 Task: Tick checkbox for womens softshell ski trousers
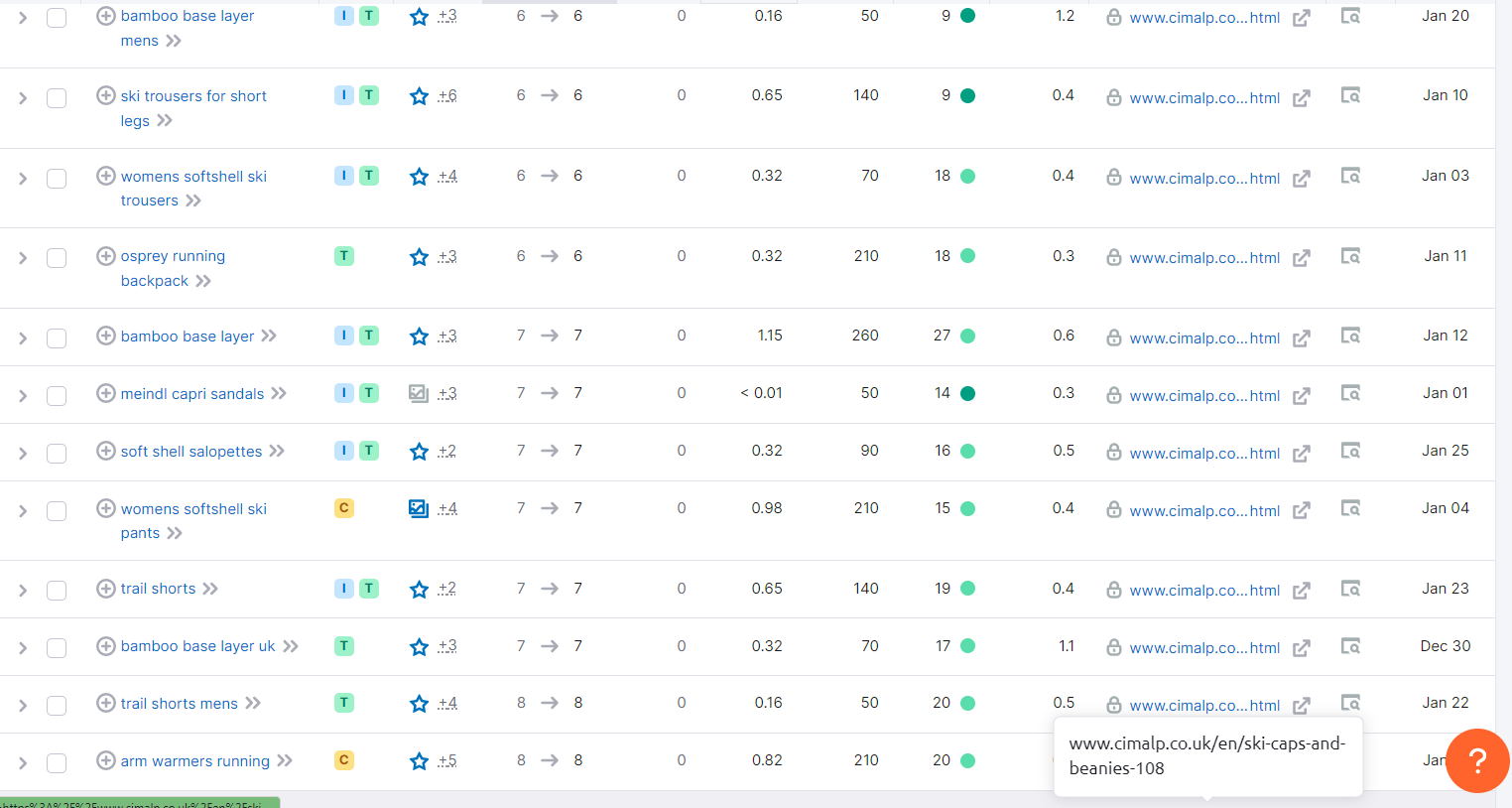(57, 179)
